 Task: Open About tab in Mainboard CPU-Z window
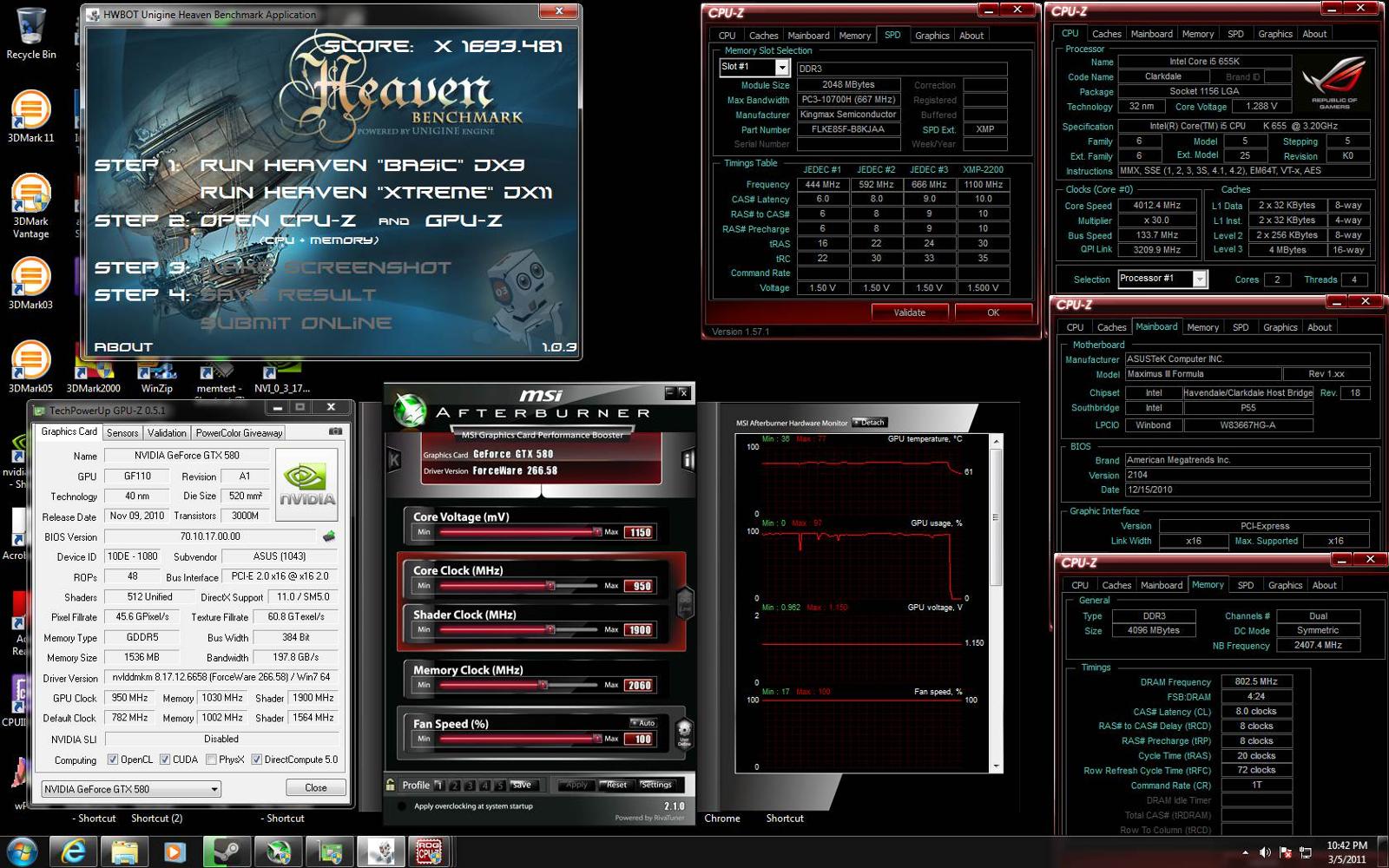click(1320, 327)
